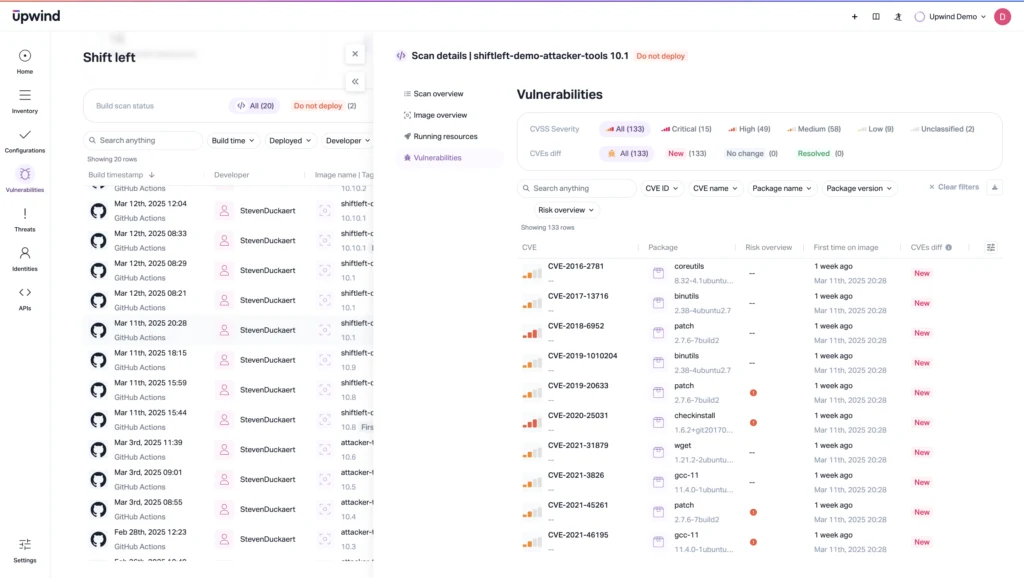Open CVE-2019-1010204 entry
Screen dimensions: 1024x578
tap(582, 356)
